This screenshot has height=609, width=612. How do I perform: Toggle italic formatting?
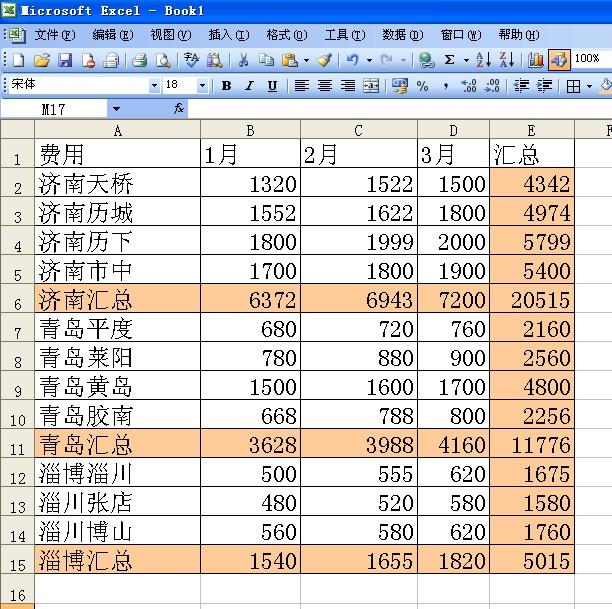click(249, 85)
